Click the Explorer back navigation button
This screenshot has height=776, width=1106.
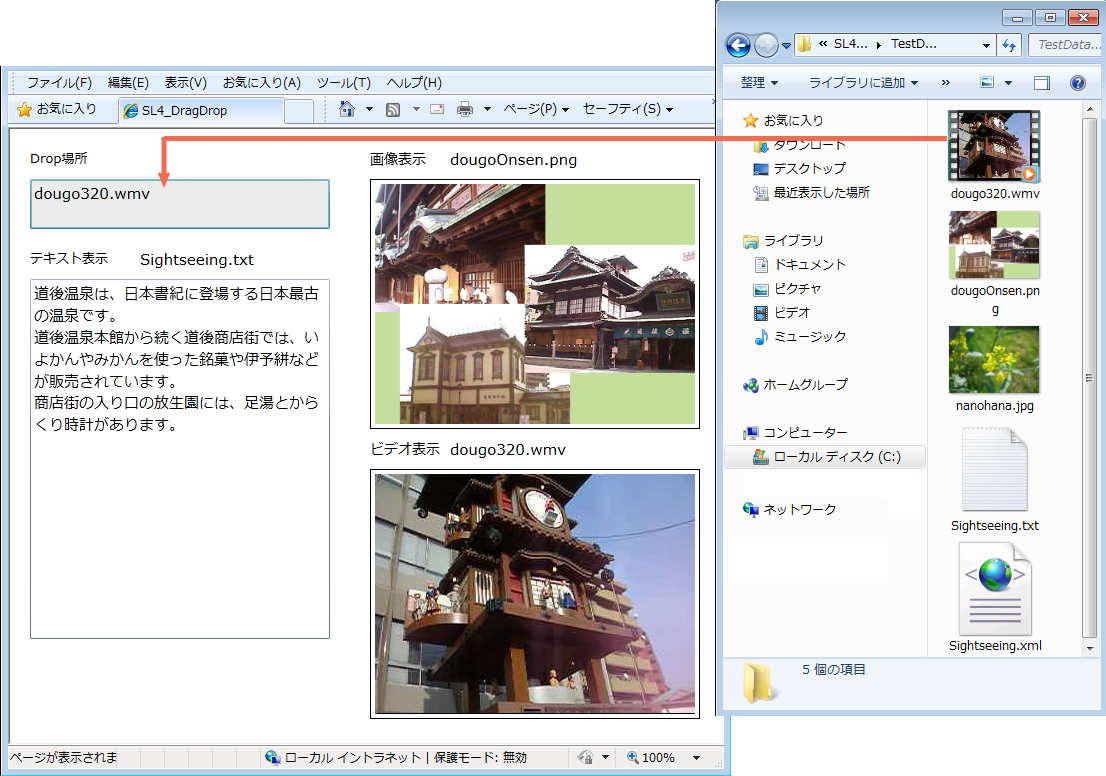[x=738, y=46]
